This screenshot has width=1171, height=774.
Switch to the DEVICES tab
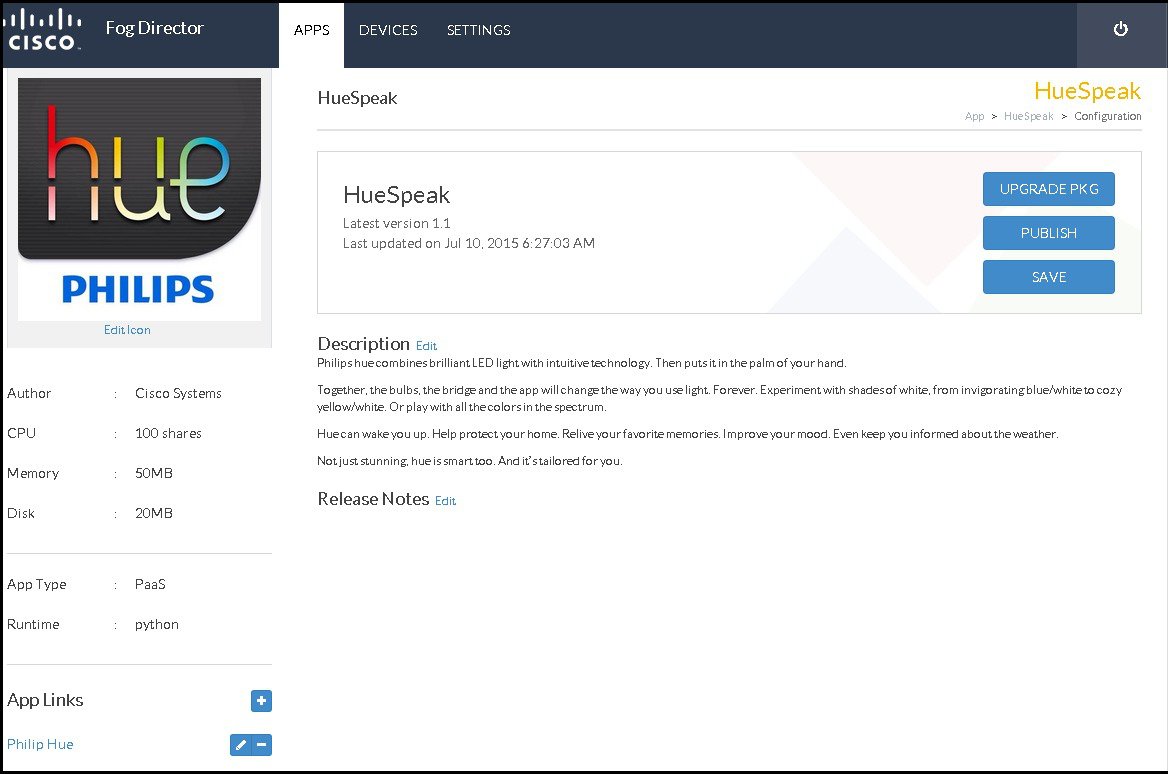pos(389,31)
